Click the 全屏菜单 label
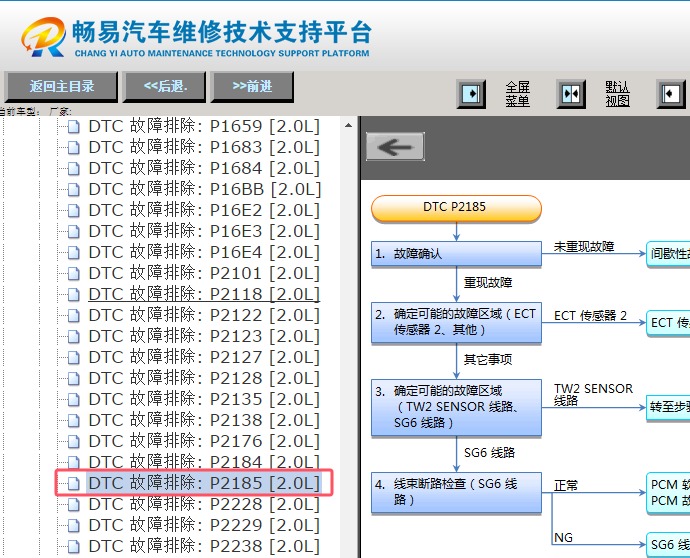The height and width of the screenshot is (558, 690). coord(518,94)
